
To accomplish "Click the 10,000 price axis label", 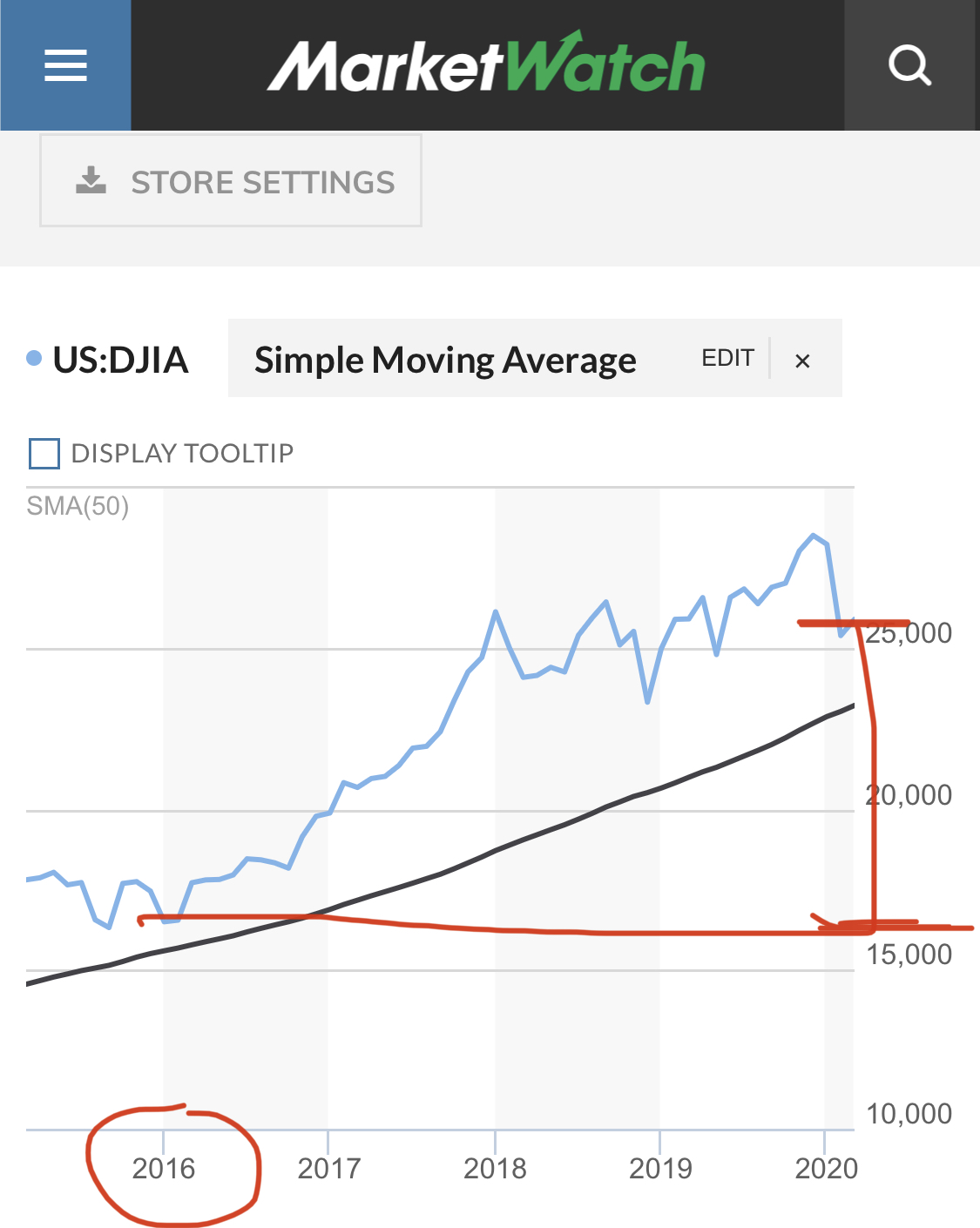I will [x=909, y=1113].
